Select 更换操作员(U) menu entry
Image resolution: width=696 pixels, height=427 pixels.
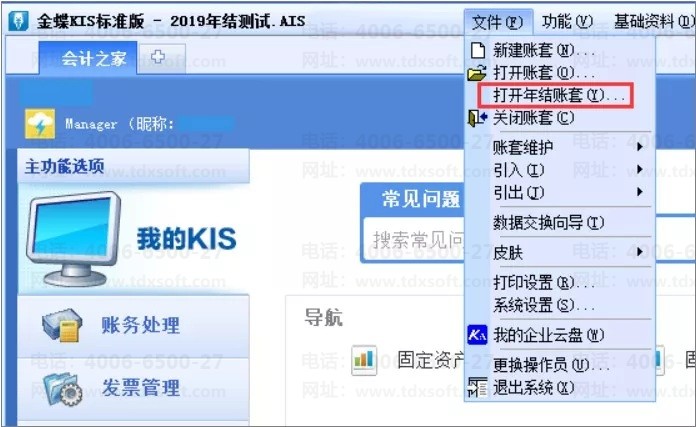pyautogui.click(x=551, y=365)
